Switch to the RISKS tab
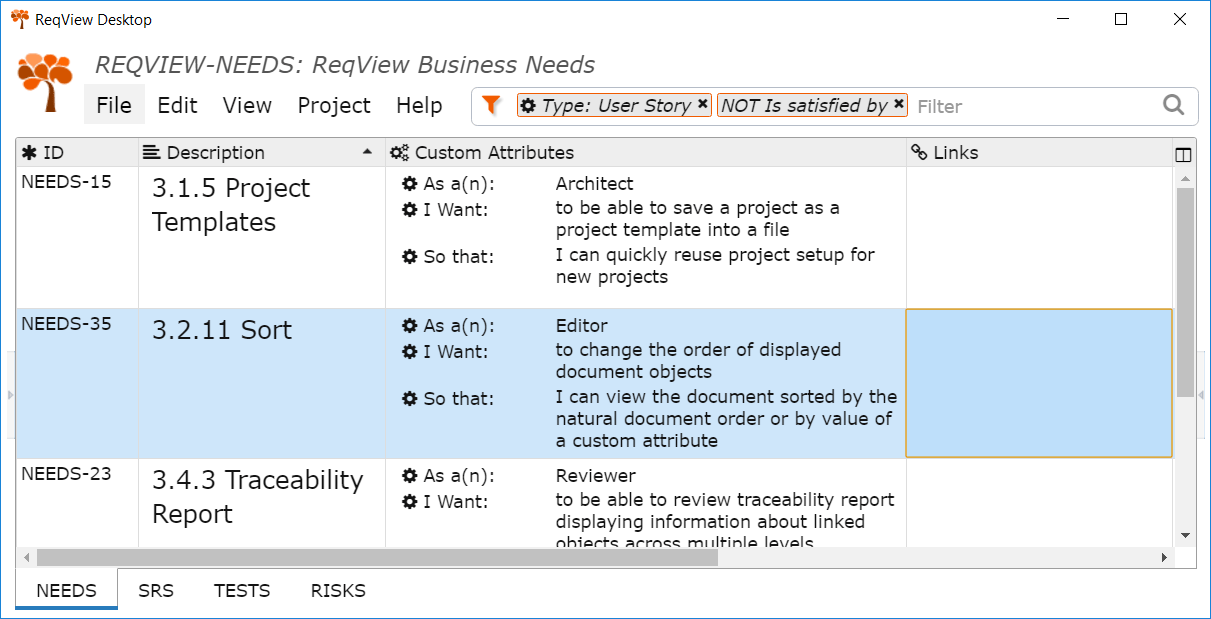 click(x=337, y=591)
